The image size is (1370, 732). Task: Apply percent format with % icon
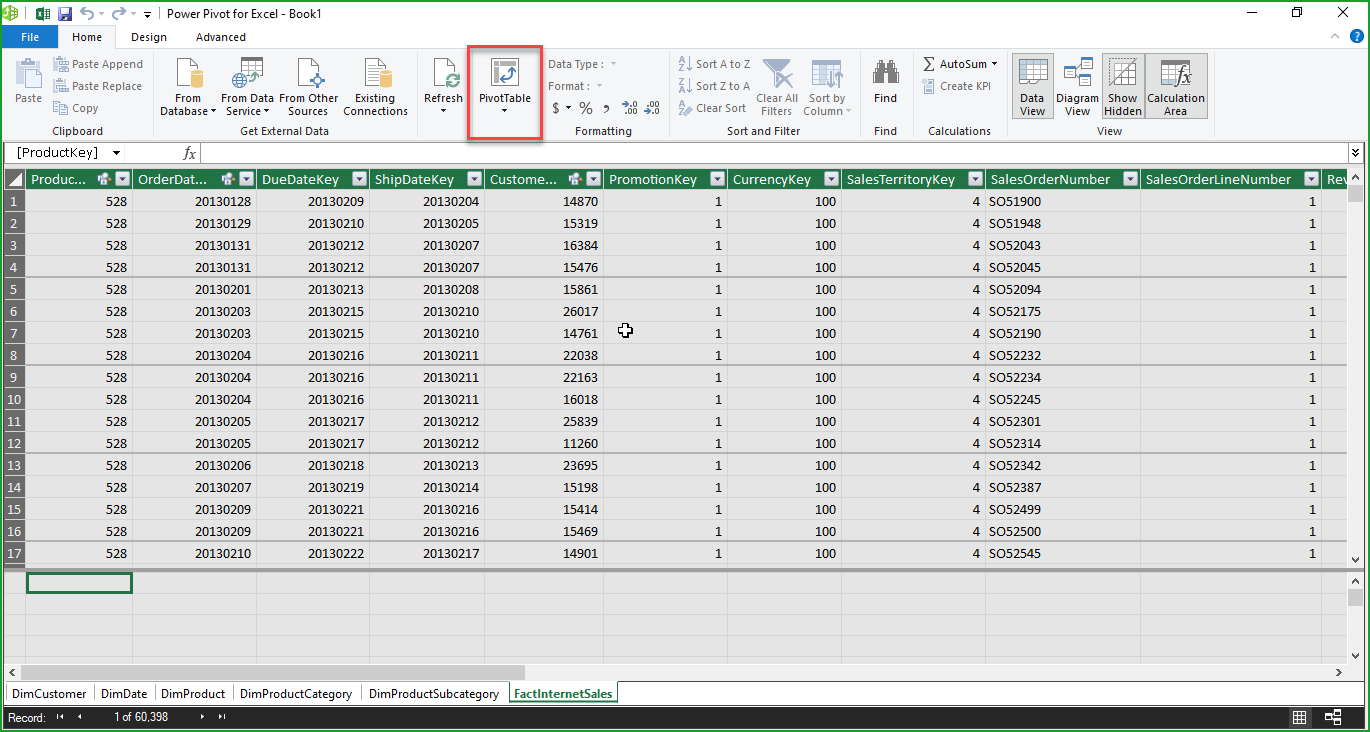point(586,108)
